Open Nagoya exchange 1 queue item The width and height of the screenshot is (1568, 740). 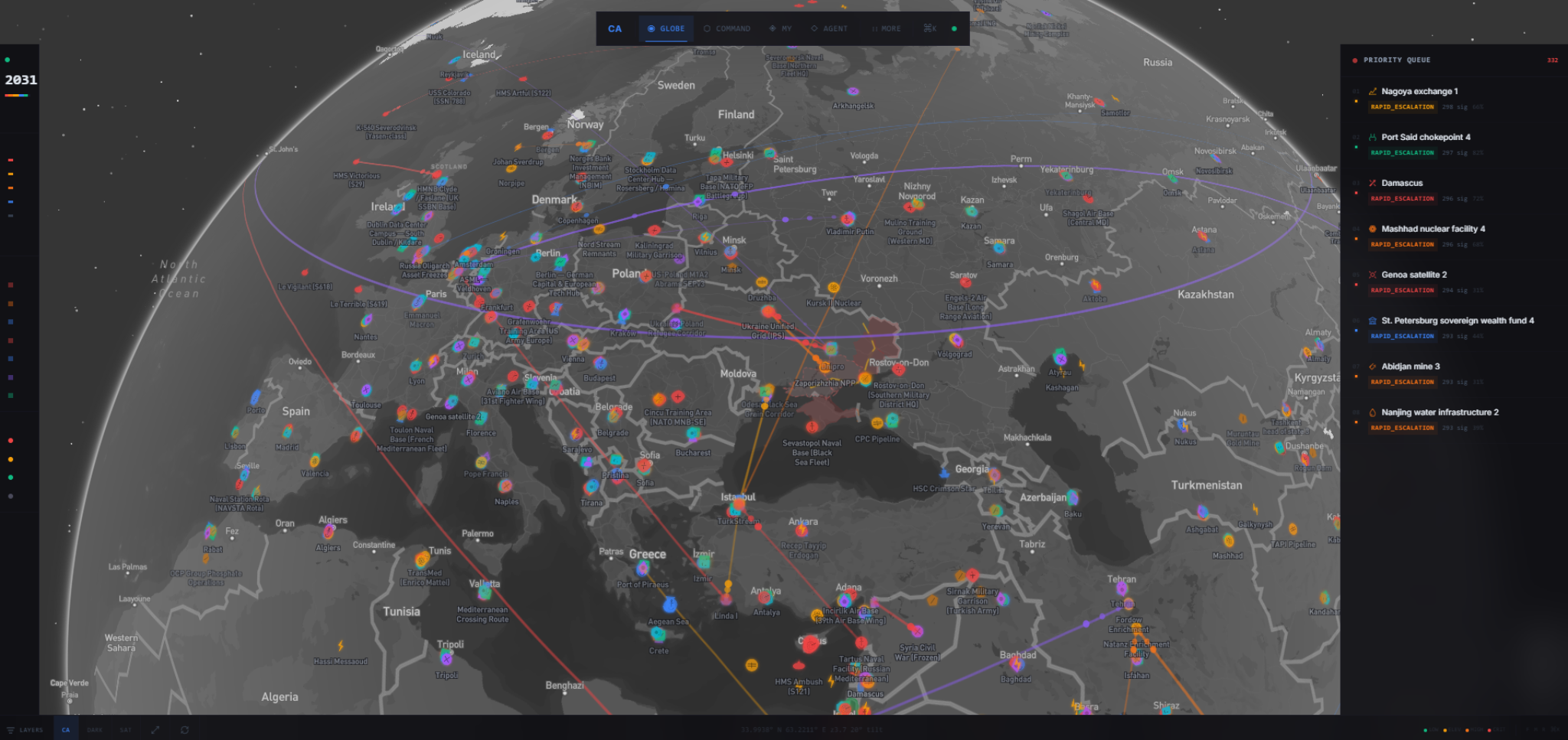1419,91
